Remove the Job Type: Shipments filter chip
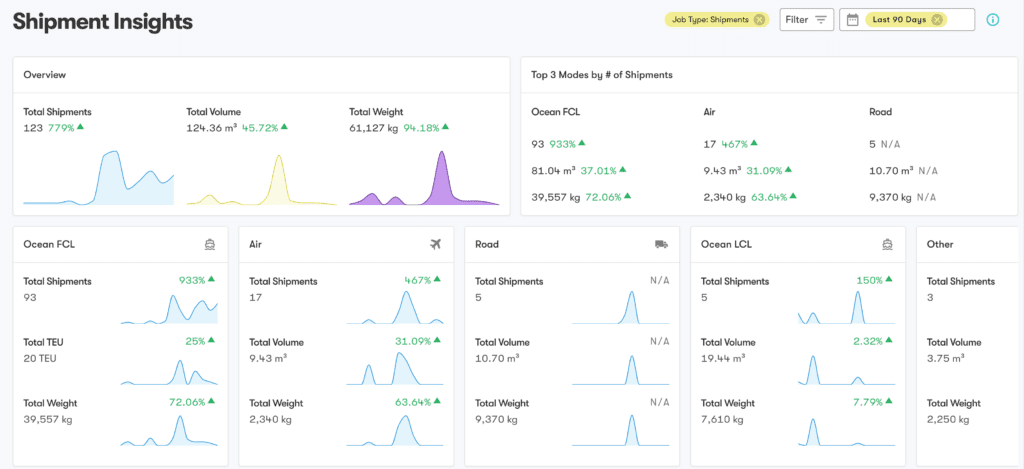The image size is (1024, 469). tap(759, 20)
